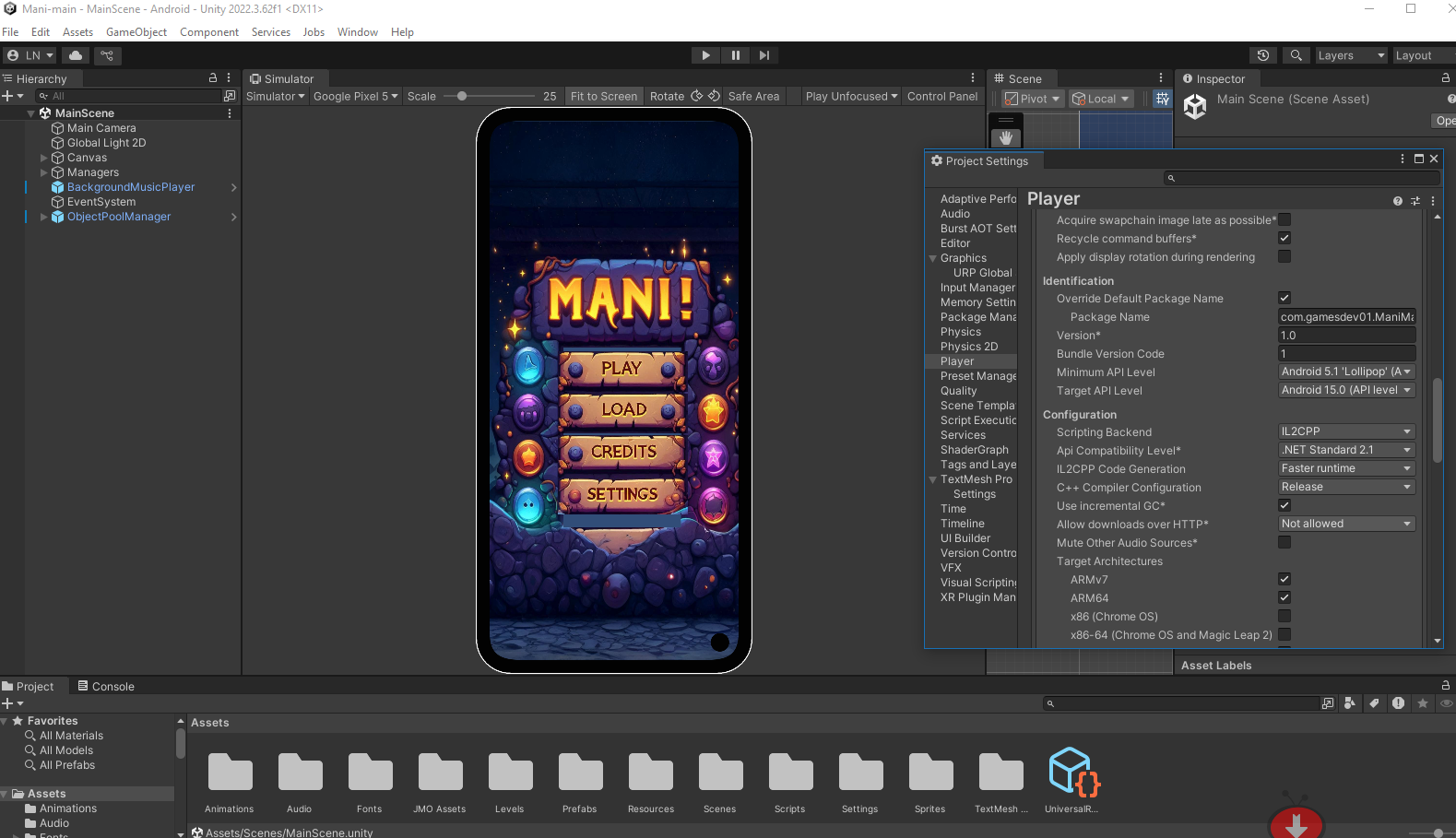This screenshot has height=838, width=1456.
Task: Open the cloud services icon
Action: [x=76, y=55]
